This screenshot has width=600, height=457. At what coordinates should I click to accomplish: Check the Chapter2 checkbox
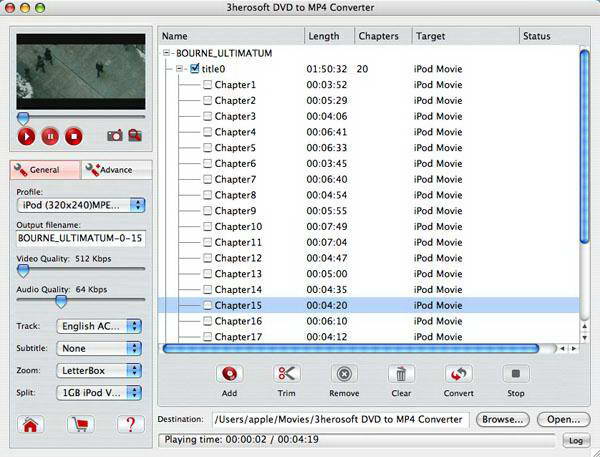207,100
